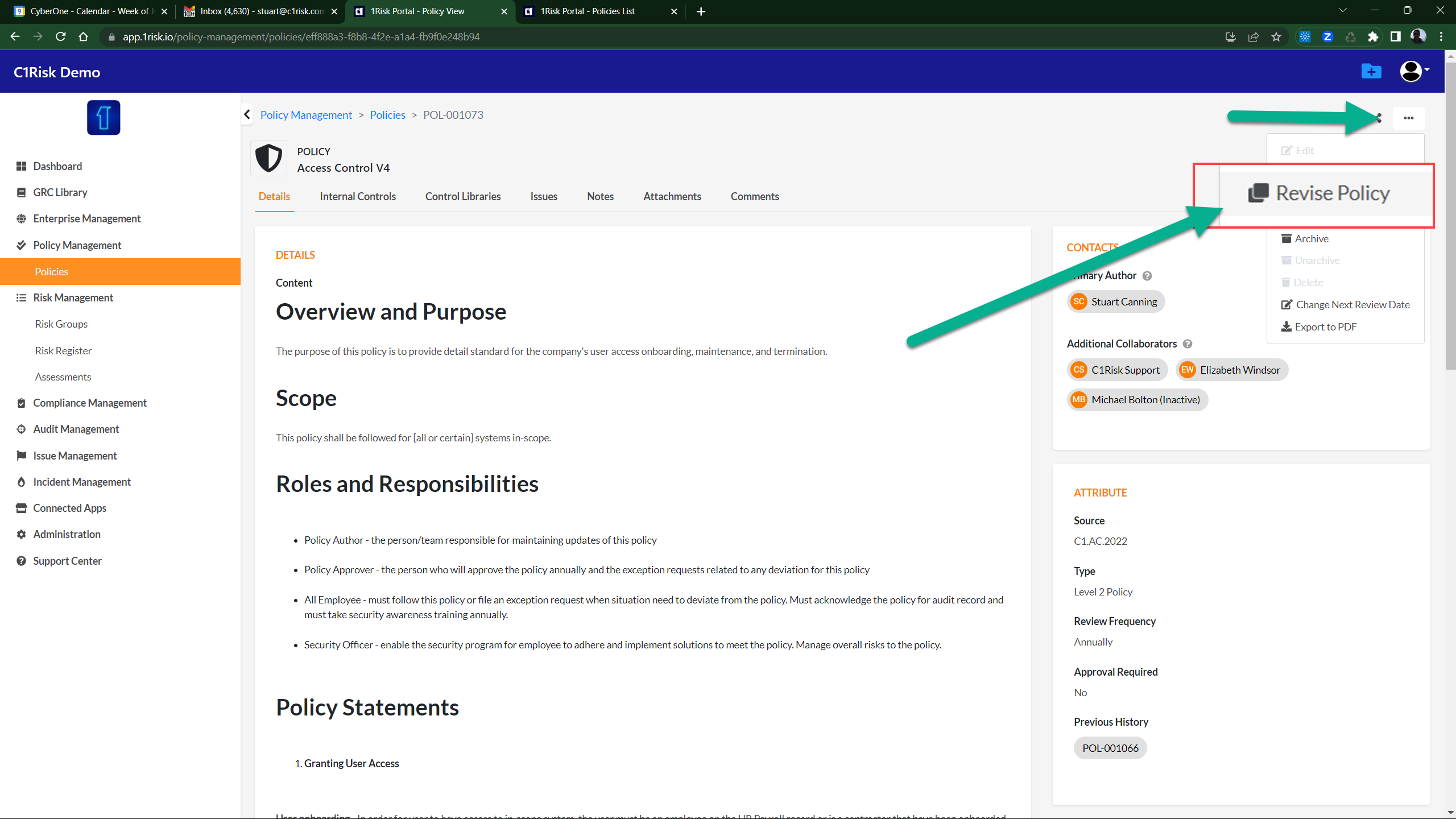Viewport: 1456px width, 819px height.
Task: Click the Policies breadcrumb link
Action: point(387,115)
